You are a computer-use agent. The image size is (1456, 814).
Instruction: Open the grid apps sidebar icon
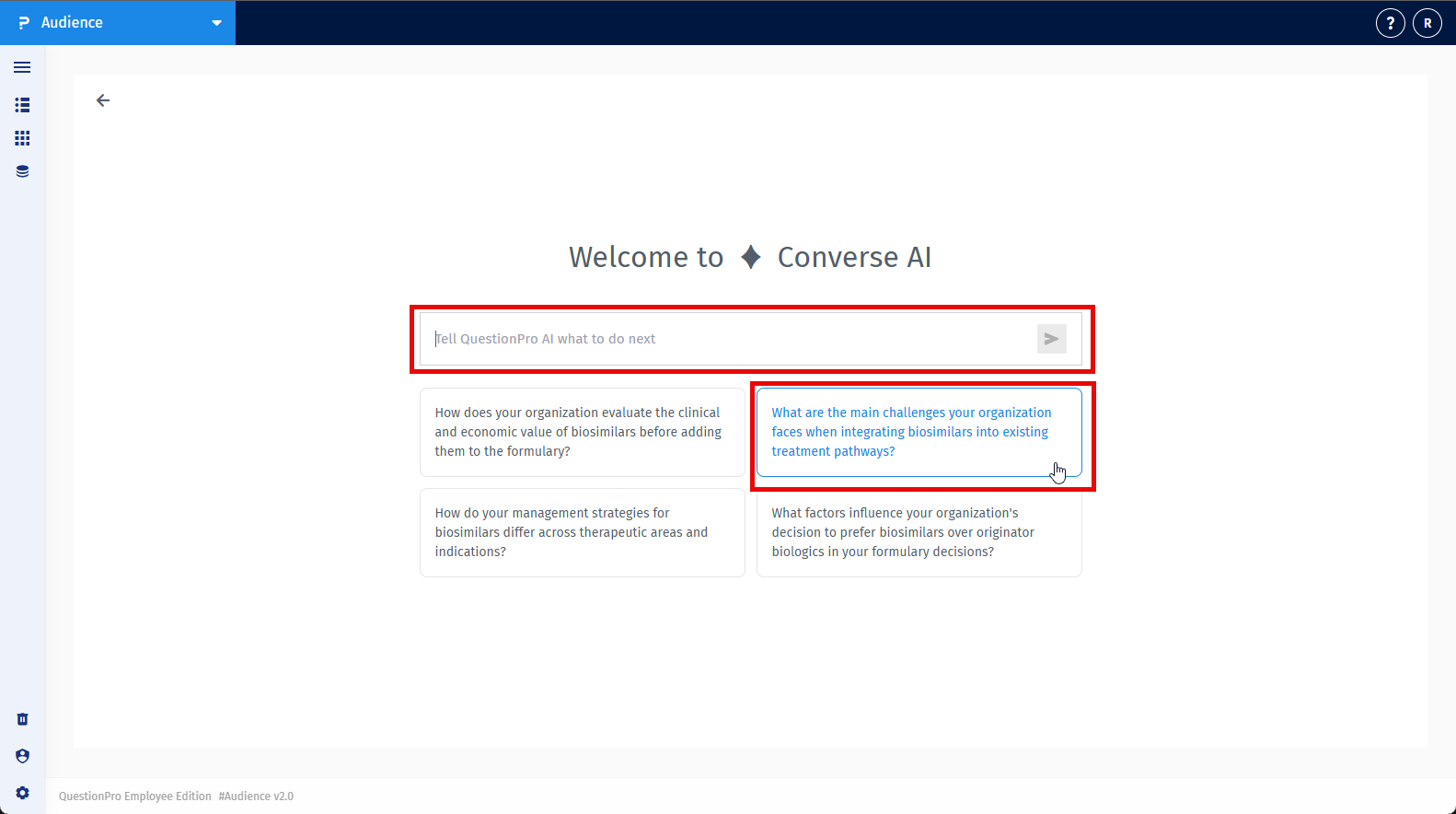pos(22,138)
